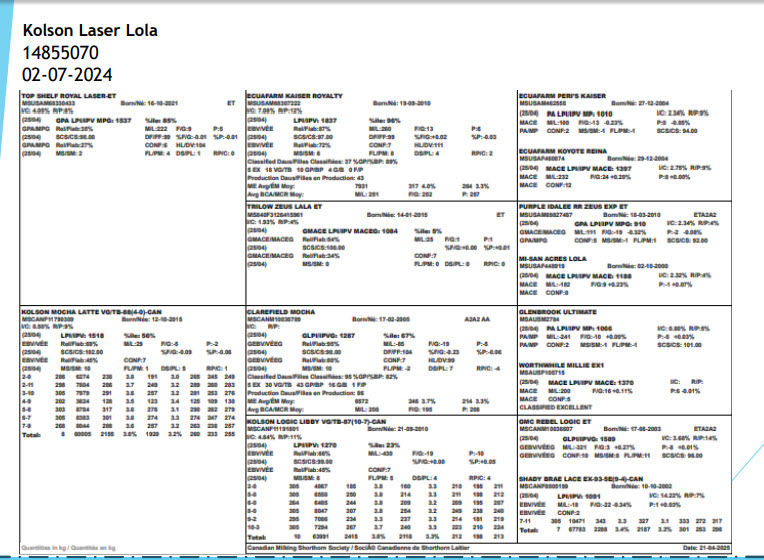Select the 'GLPI/IPVG: 1589' value

(589, 439)
